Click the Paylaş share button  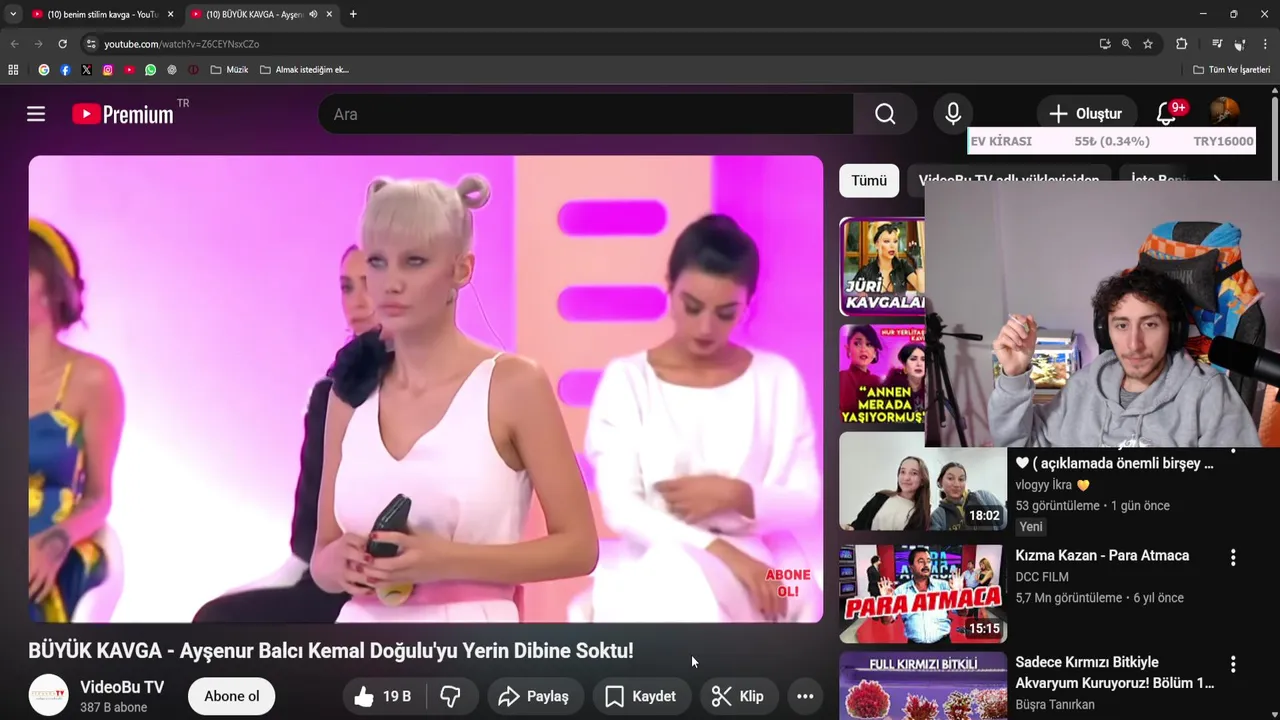click(534, 696)
